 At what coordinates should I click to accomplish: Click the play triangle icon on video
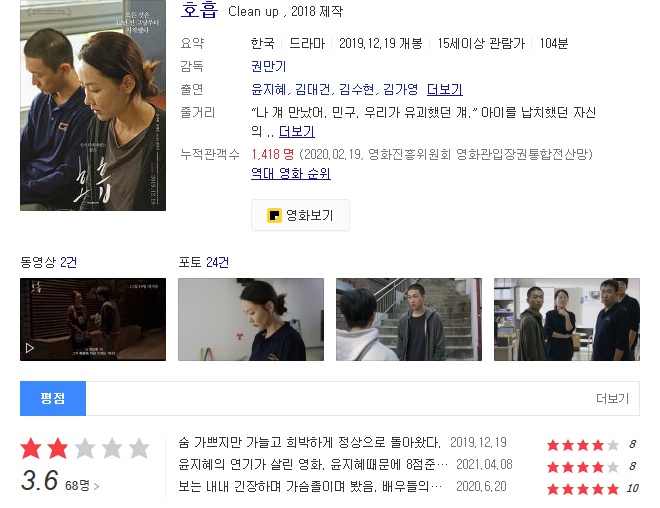pos(30,348)
